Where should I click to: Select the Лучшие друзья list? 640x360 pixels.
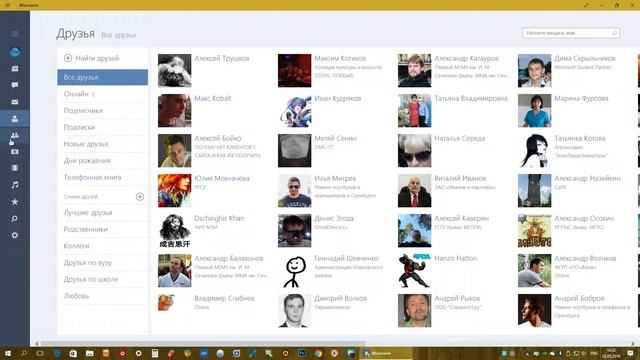coord(102,213)
